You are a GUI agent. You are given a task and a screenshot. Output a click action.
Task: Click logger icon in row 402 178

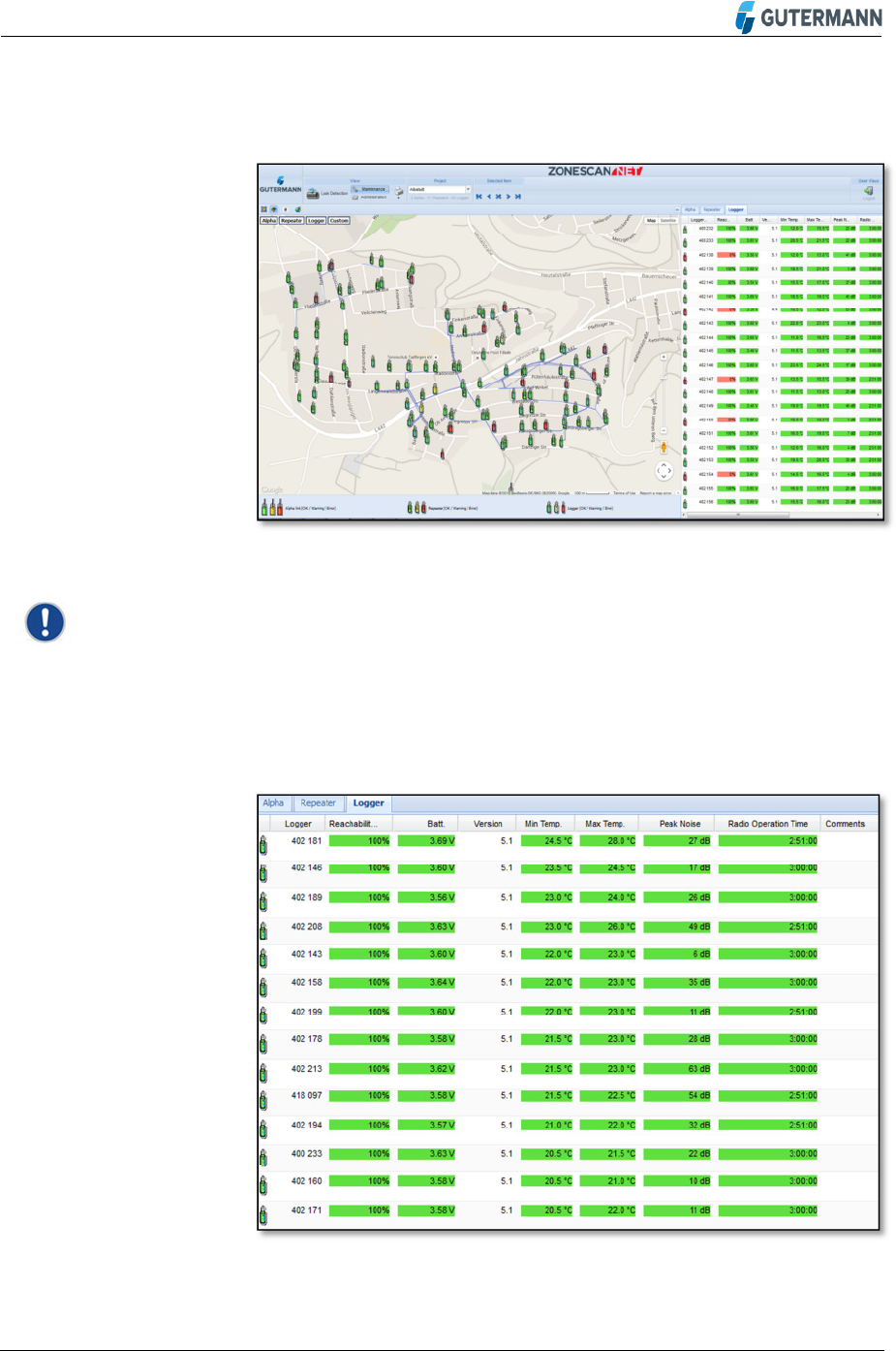263,1044
